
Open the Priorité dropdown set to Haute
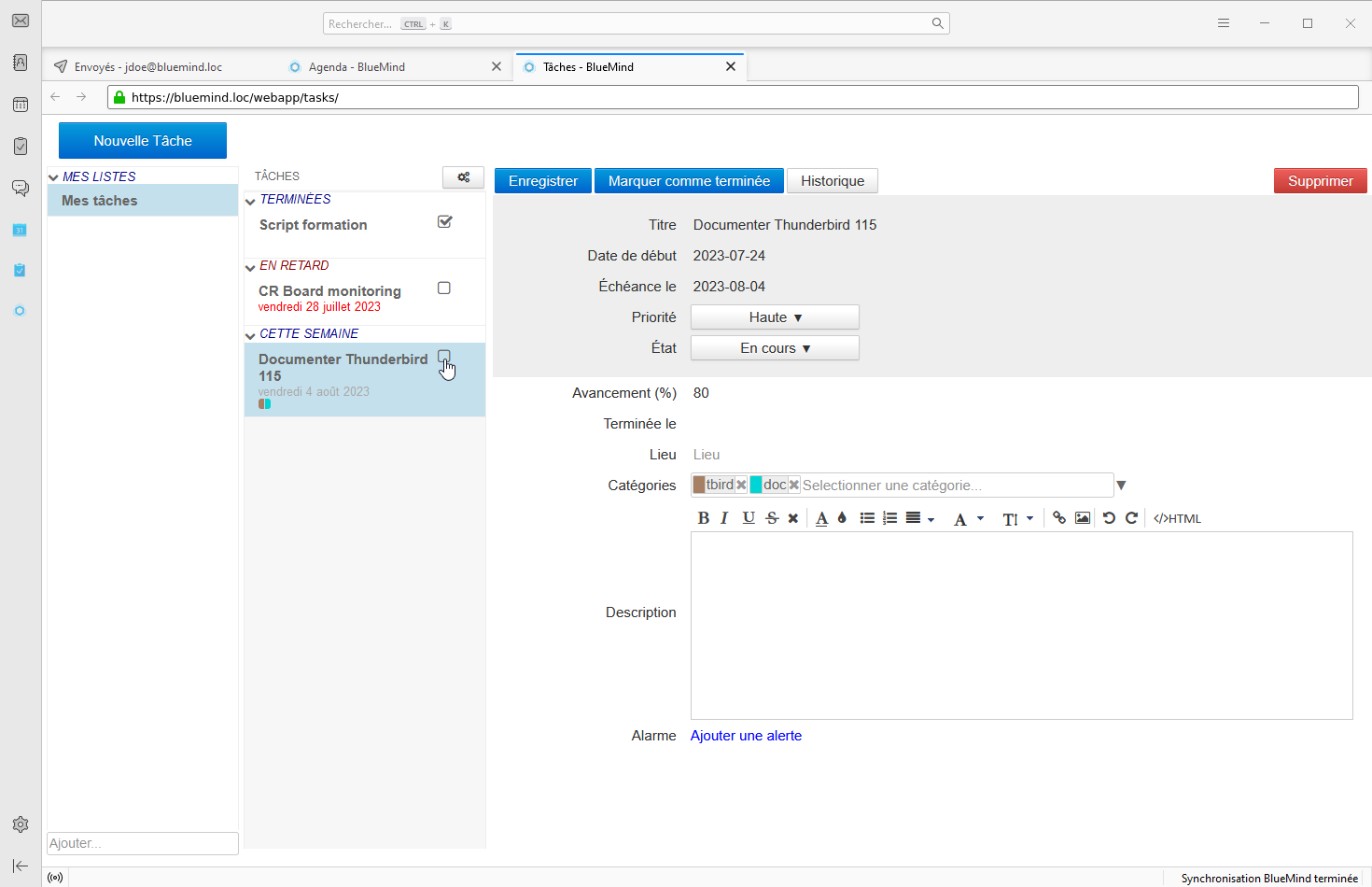775,317
